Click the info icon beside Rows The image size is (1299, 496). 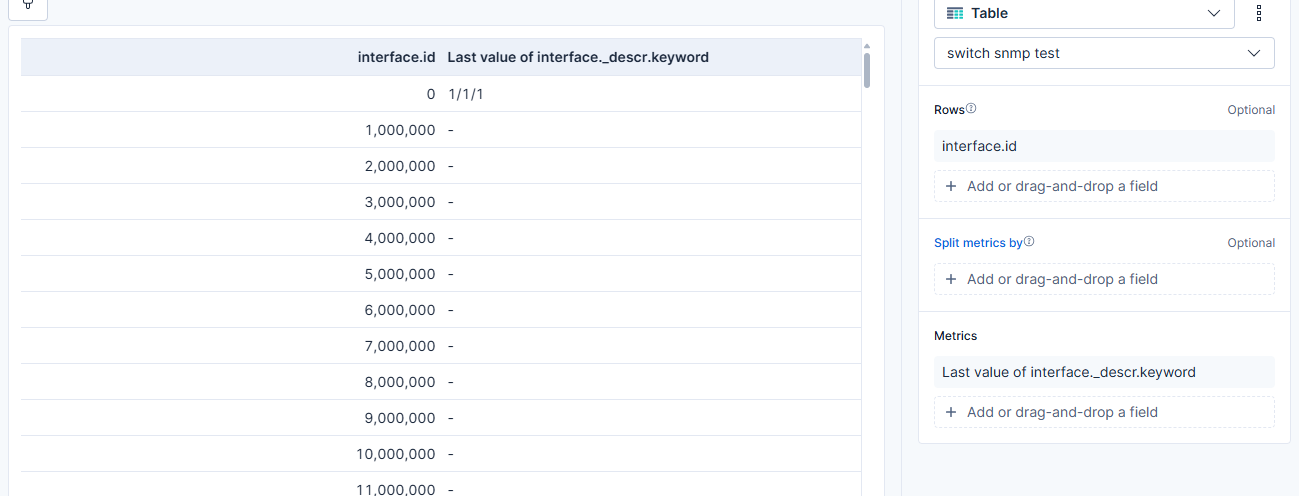971,109
